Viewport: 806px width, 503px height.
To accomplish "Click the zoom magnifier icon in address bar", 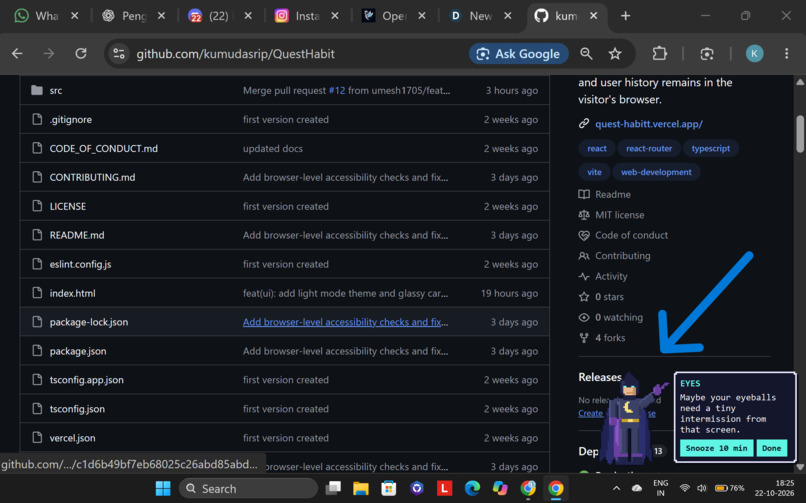I will point(586,53).
